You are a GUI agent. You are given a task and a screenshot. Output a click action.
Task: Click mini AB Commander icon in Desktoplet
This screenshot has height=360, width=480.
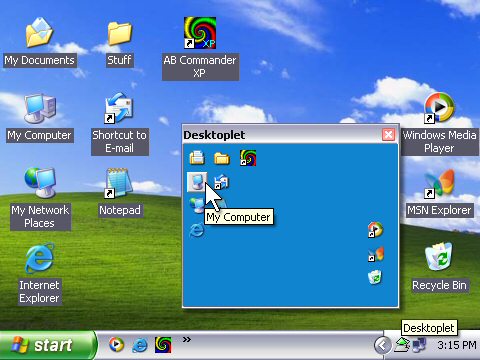point(248,158)
